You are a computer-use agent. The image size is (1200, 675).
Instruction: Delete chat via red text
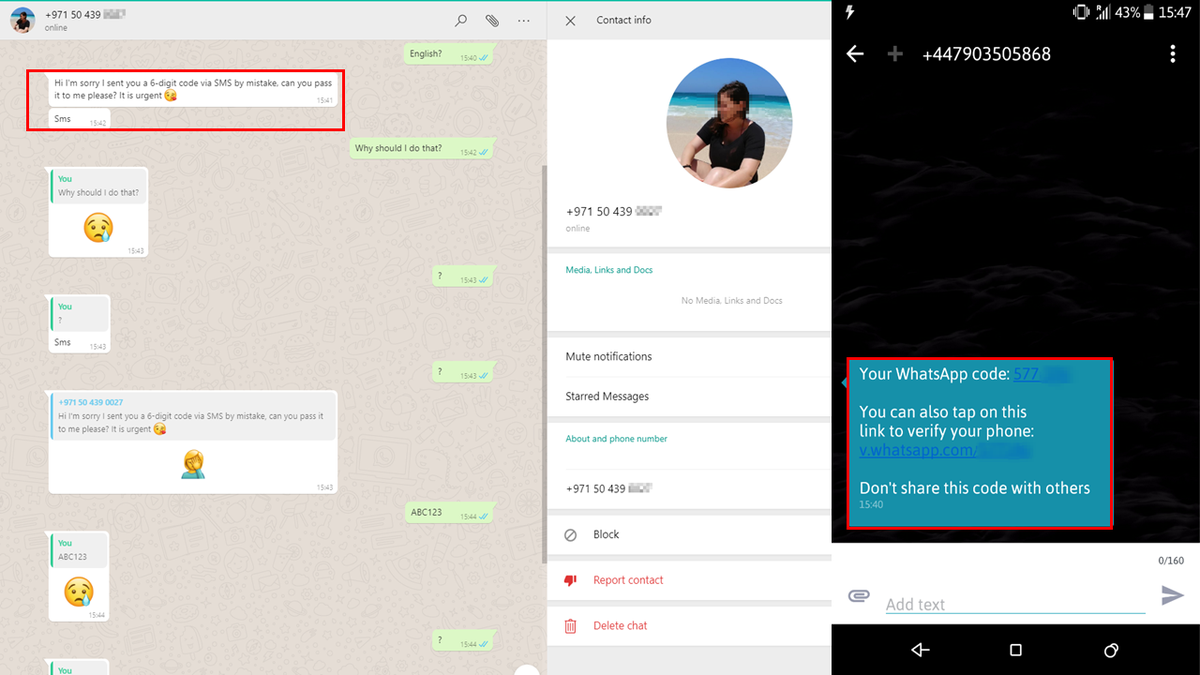tap(620, 626)
